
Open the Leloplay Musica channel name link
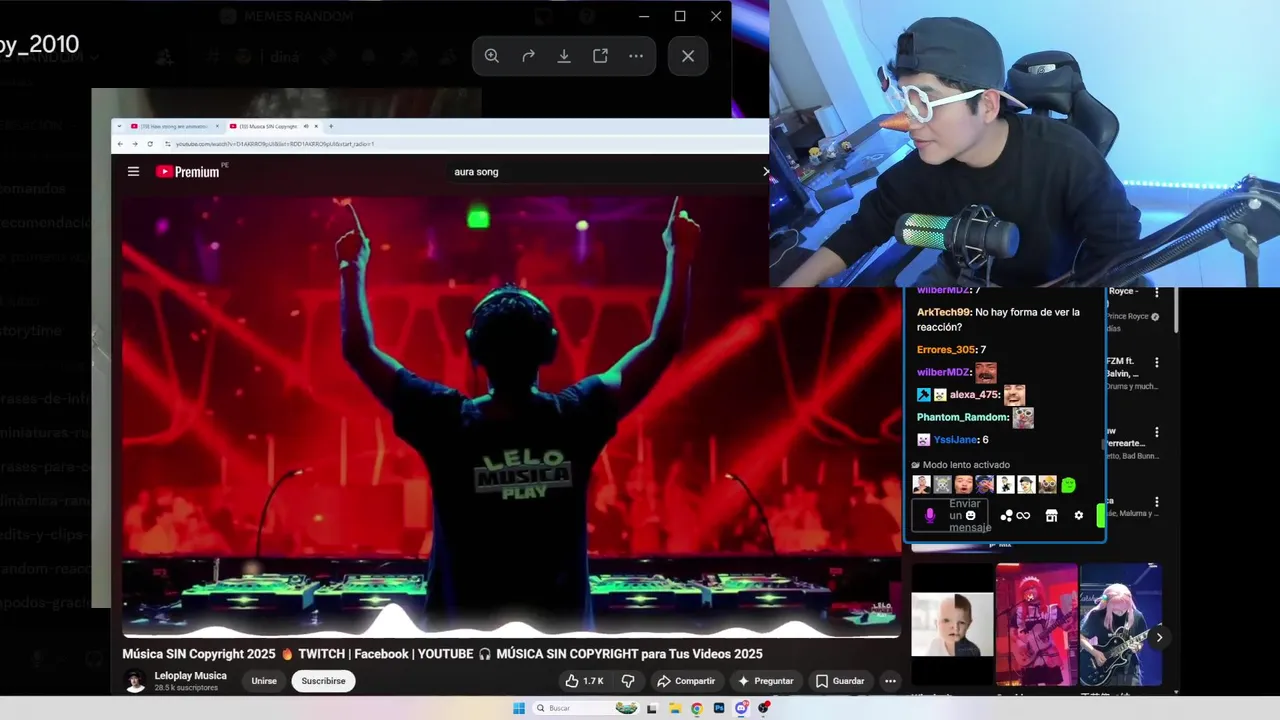(190, 676)
